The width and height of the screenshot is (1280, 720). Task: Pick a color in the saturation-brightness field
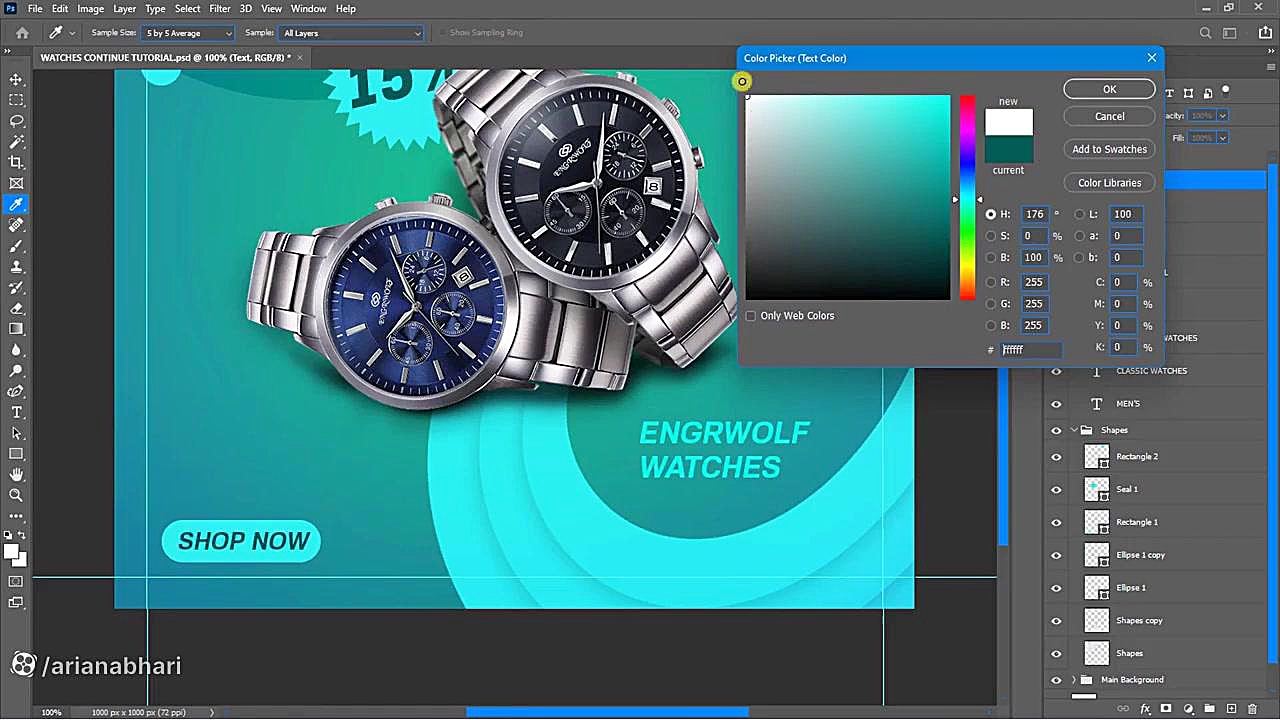tap(848, 197)
